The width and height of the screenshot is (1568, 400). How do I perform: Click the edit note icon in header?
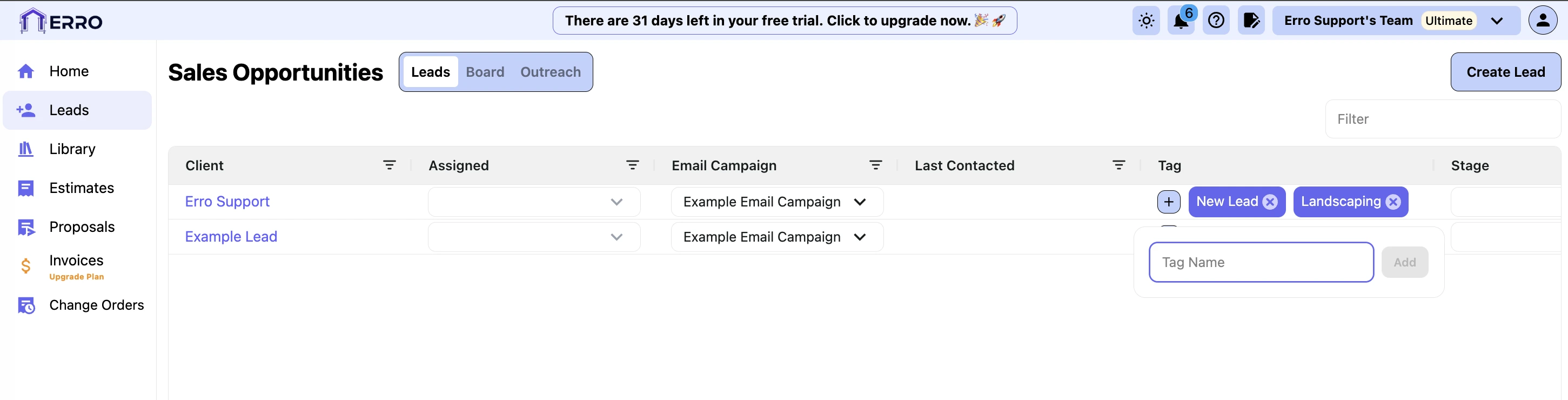click(1251, 21)
